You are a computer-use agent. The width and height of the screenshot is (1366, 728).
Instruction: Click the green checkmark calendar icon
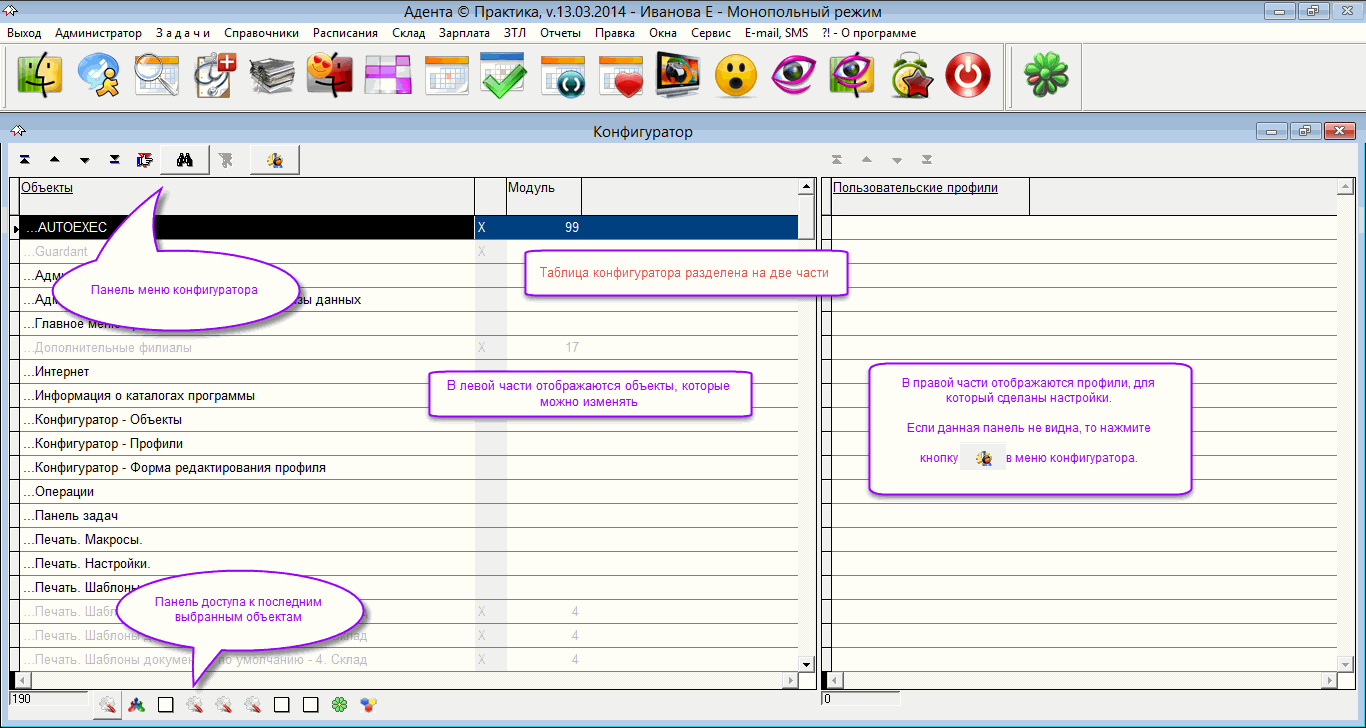[502, 76]
